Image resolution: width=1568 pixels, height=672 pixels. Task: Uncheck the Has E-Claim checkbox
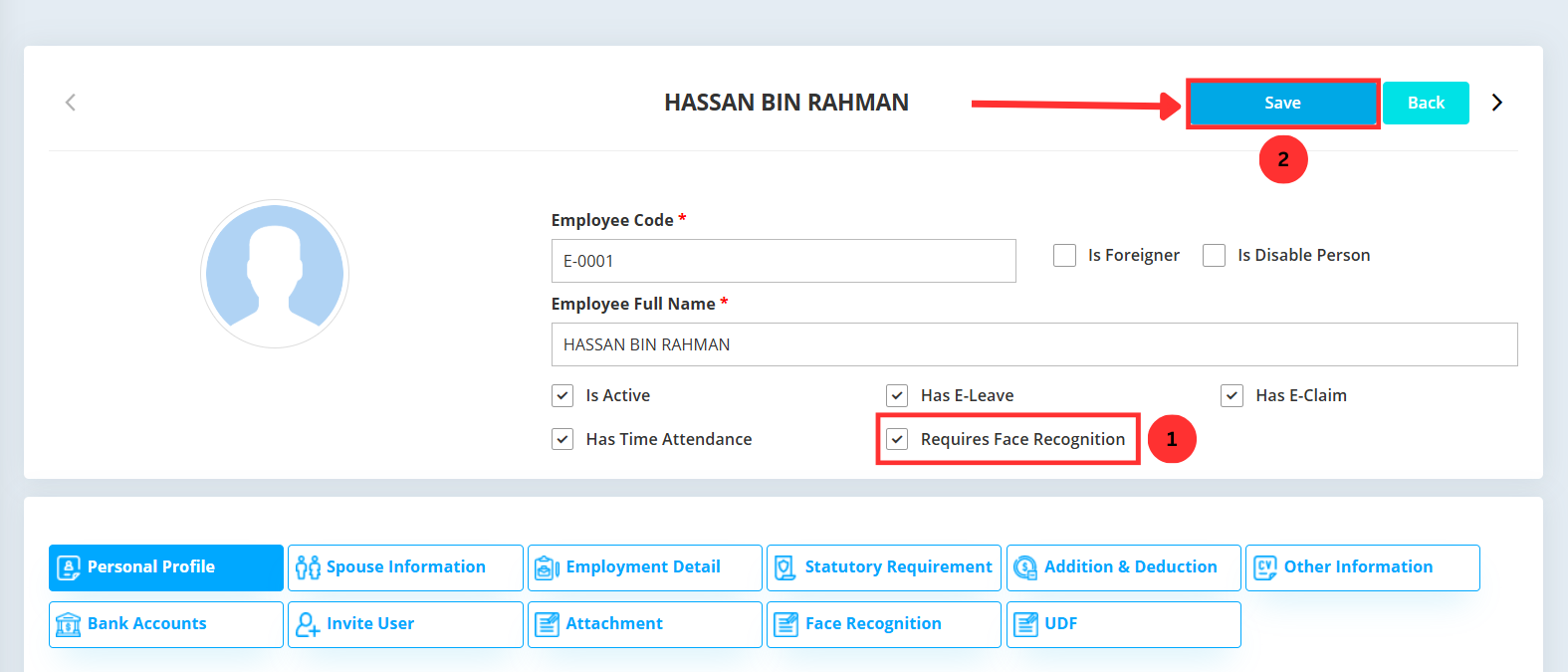point(1232,395)
